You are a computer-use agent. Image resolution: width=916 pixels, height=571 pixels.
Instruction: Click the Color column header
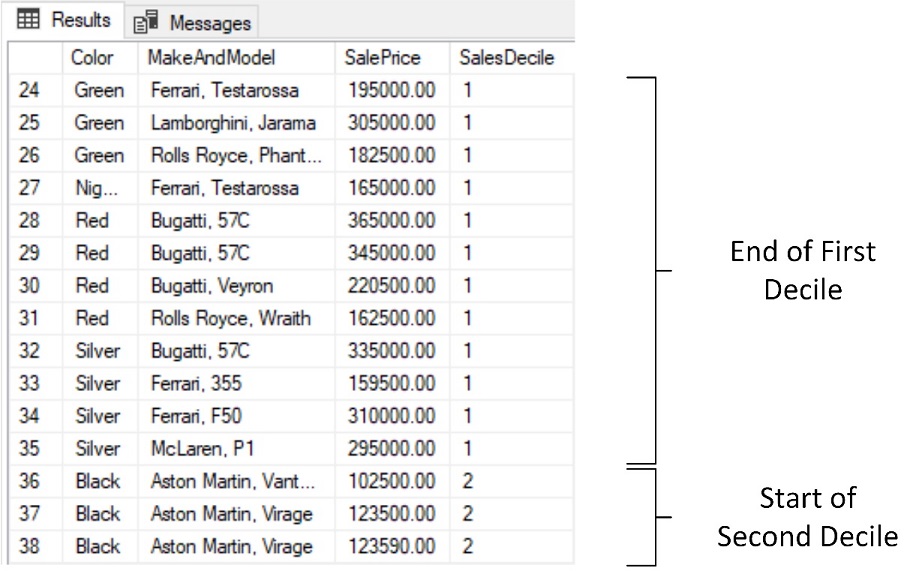92,58
